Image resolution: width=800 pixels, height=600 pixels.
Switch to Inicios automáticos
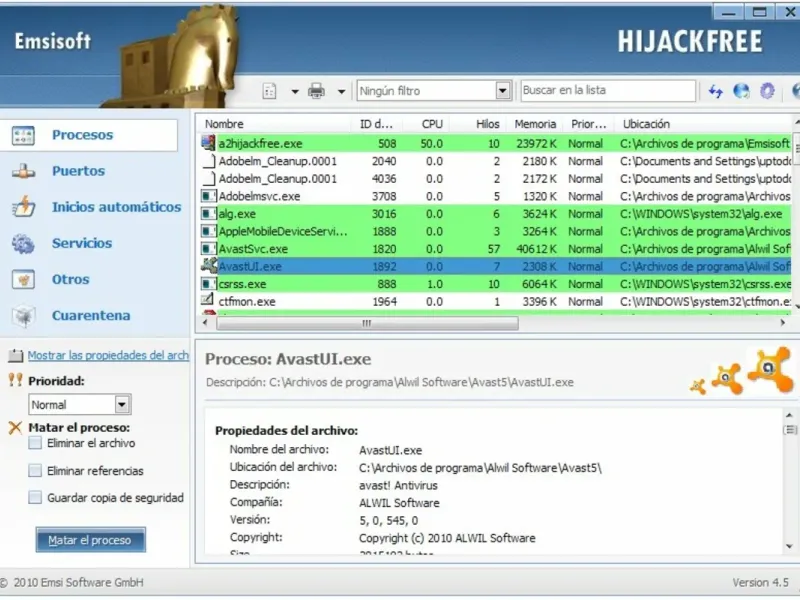pos(116,207)
